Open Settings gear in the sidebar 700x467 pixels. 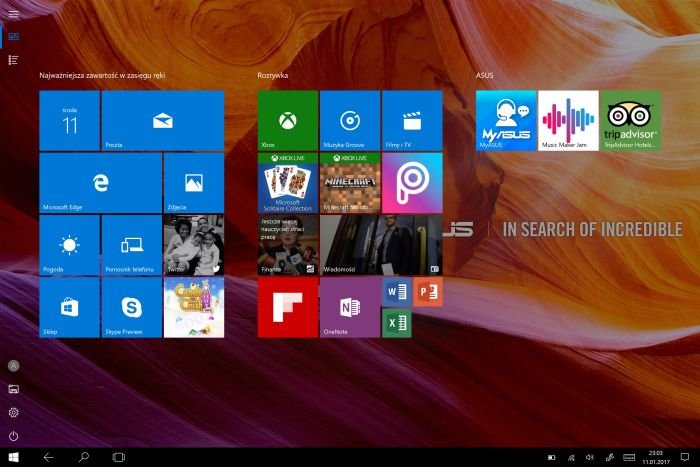coord(13,413)
